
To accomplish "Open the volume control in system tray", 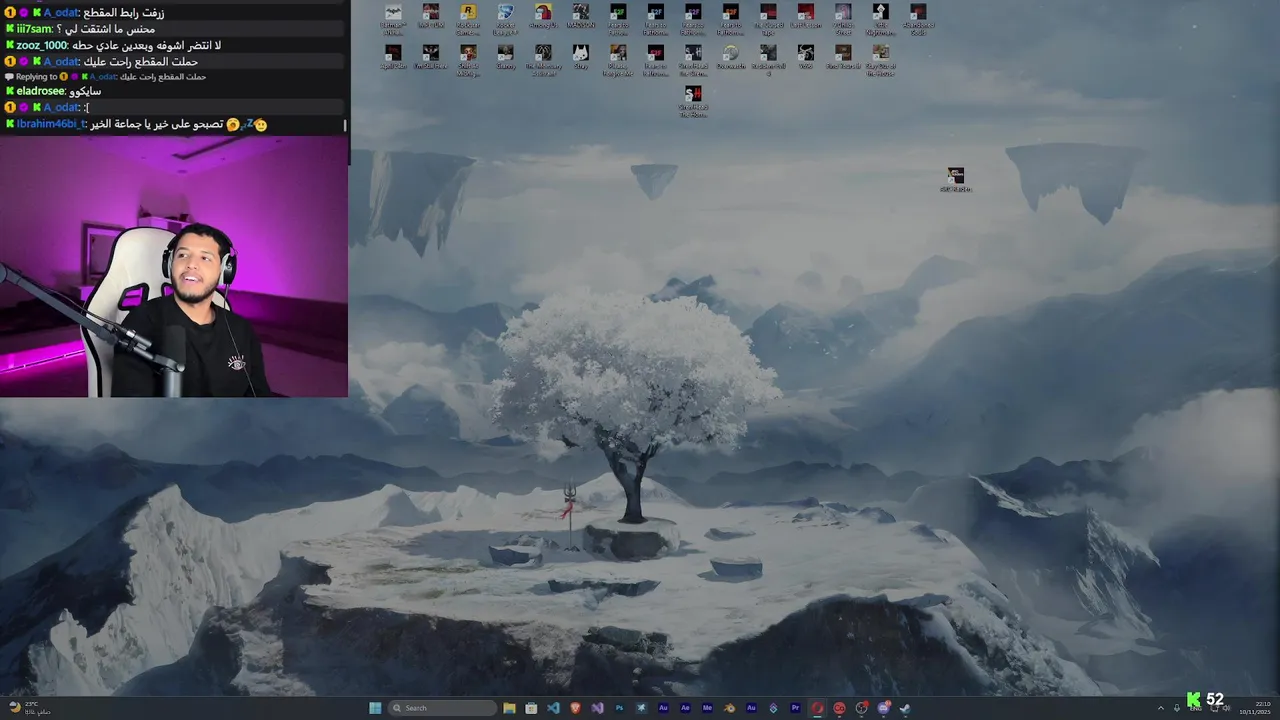I will pos(1226,708).
